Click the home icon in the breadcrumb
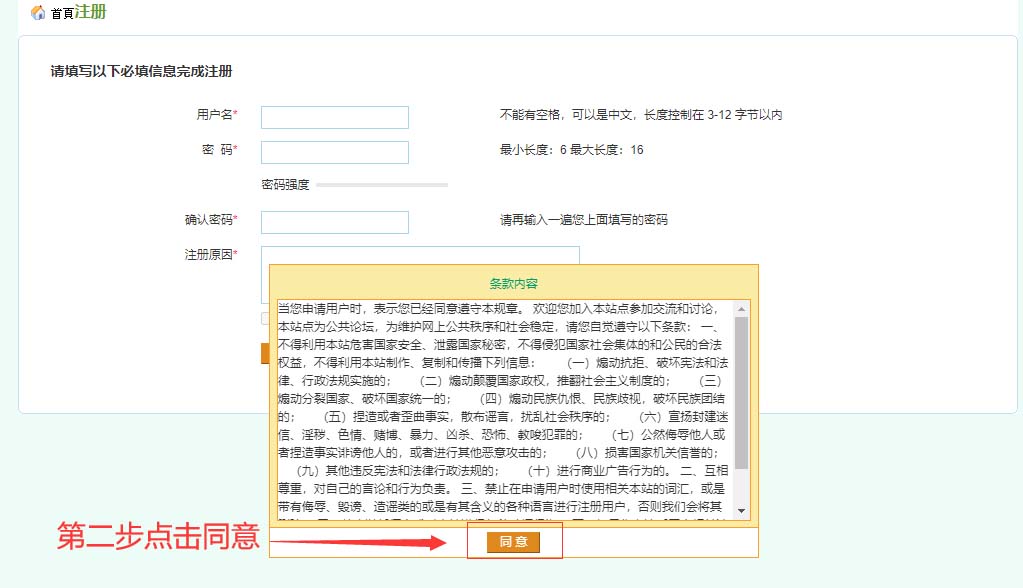This screenshot has width=1023, height=588. pyautogui.click(x=38, y=14)
